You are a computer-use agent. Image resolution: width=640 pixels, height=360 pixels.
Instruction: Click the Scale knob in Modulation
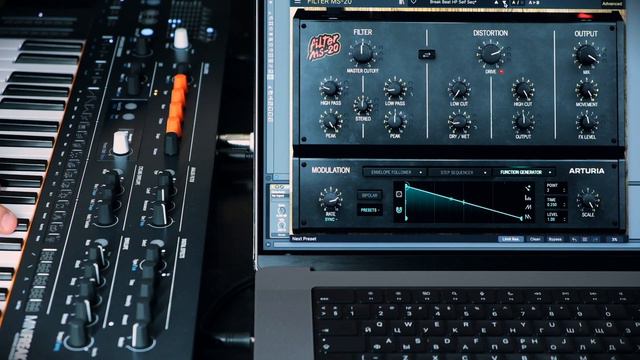588,200
